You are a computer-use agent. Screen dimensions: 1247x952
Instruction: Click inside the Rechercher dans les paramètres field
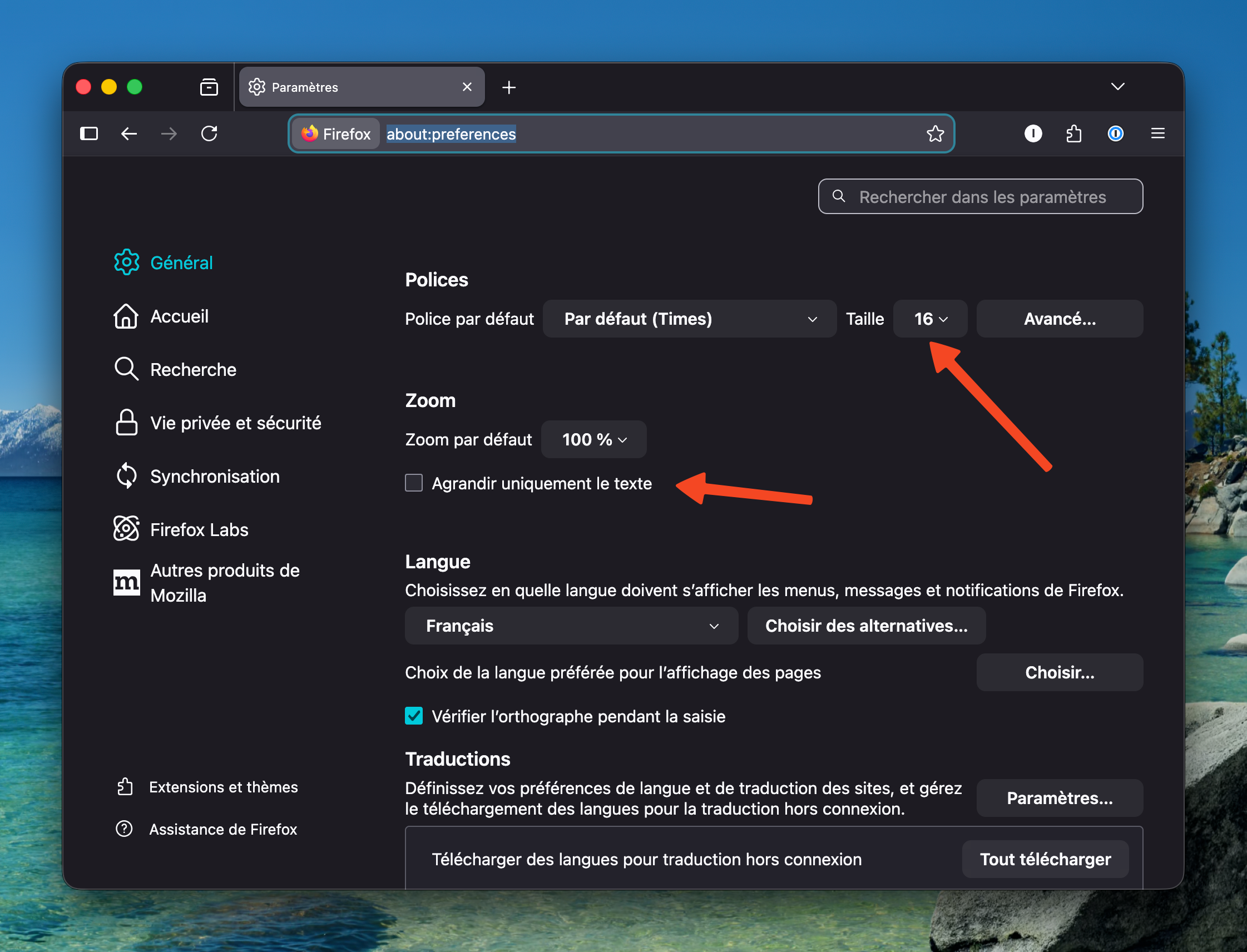979,197
